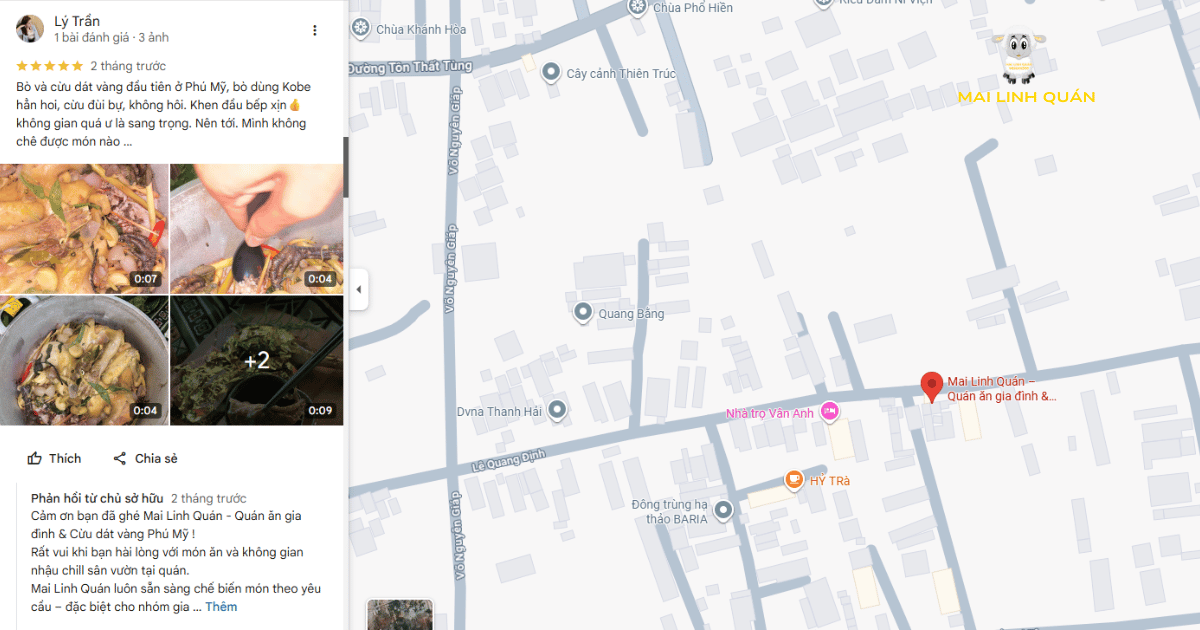Image resolution: width=1200 pixels, height=630 pixels.
Task: Select the Dvna Thanh Hải map marker
Action: click(x=557, y=409)
